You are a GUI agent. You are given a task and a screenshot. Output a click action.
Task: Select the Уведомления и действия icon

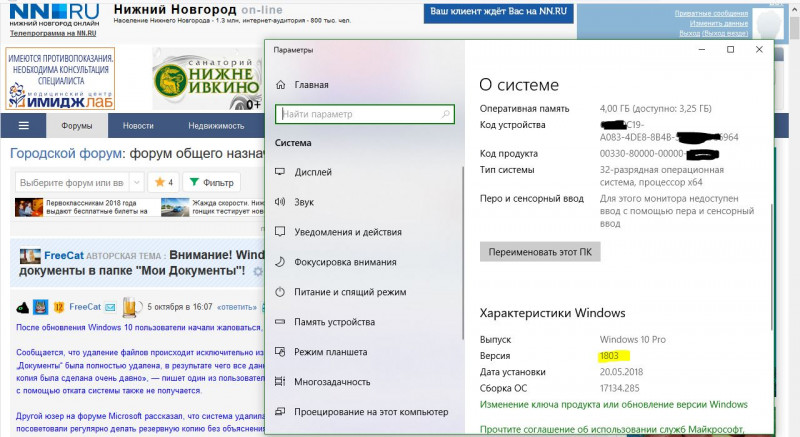click(x=280, y=232)
